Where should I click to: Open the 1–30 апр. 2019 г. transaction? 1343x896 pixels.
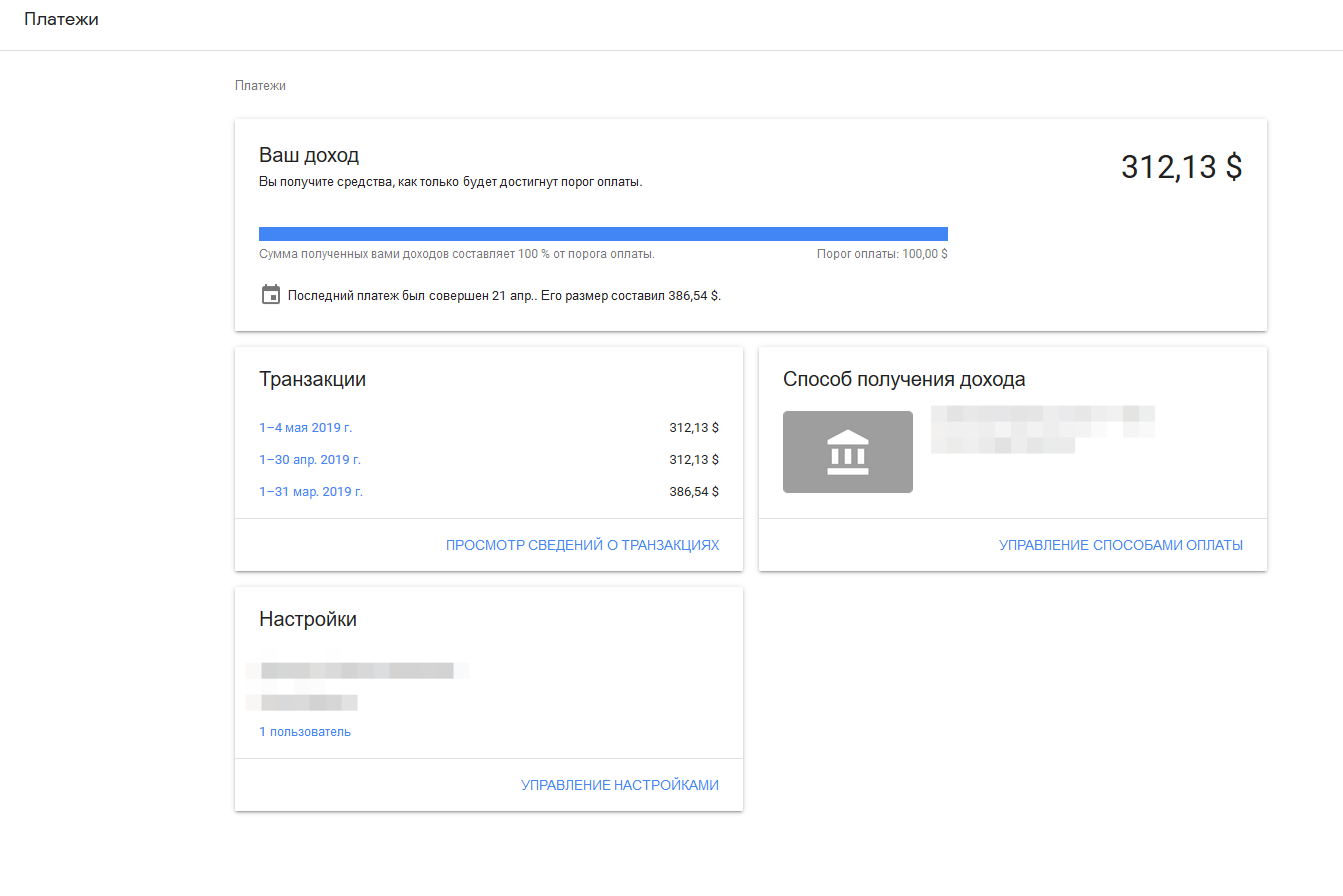(x=310, y=460)
